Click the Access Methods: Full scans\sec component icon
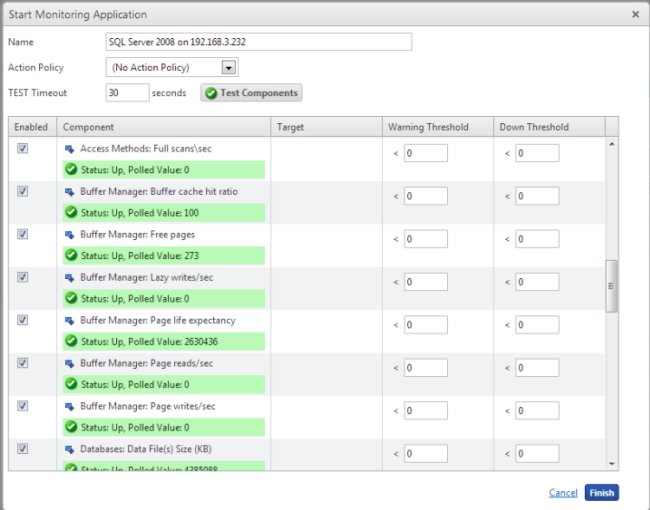 [69, 149]
